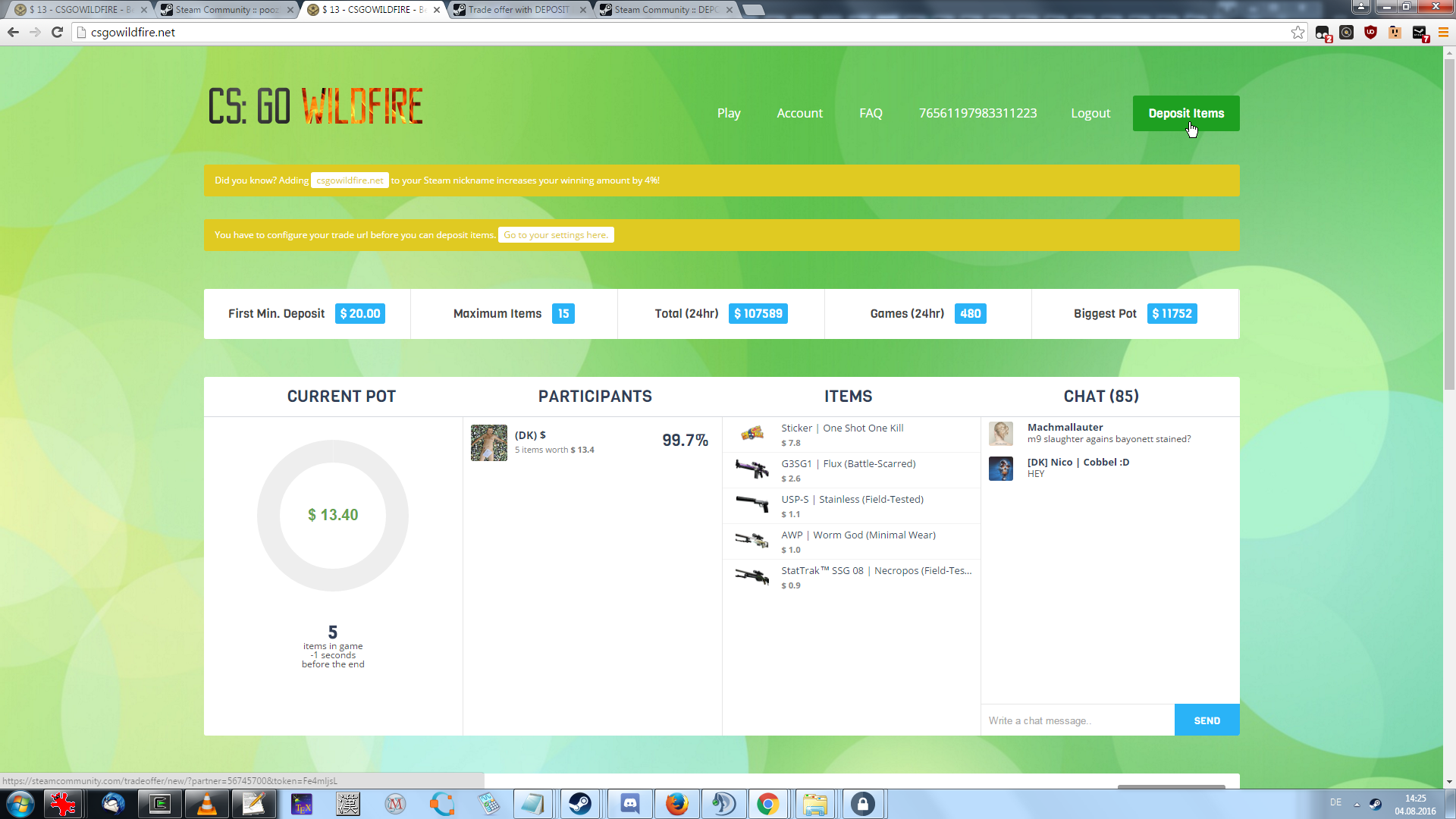Bookmark the page with the star icon
The image size is (1456, 819).
(1298, 33)
